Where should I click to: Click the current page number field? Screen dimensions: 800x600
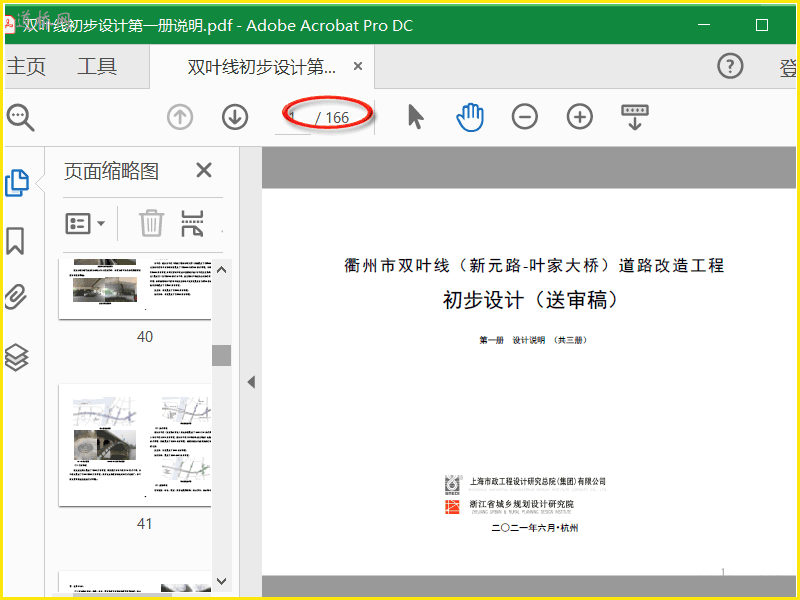coord(293,118)
